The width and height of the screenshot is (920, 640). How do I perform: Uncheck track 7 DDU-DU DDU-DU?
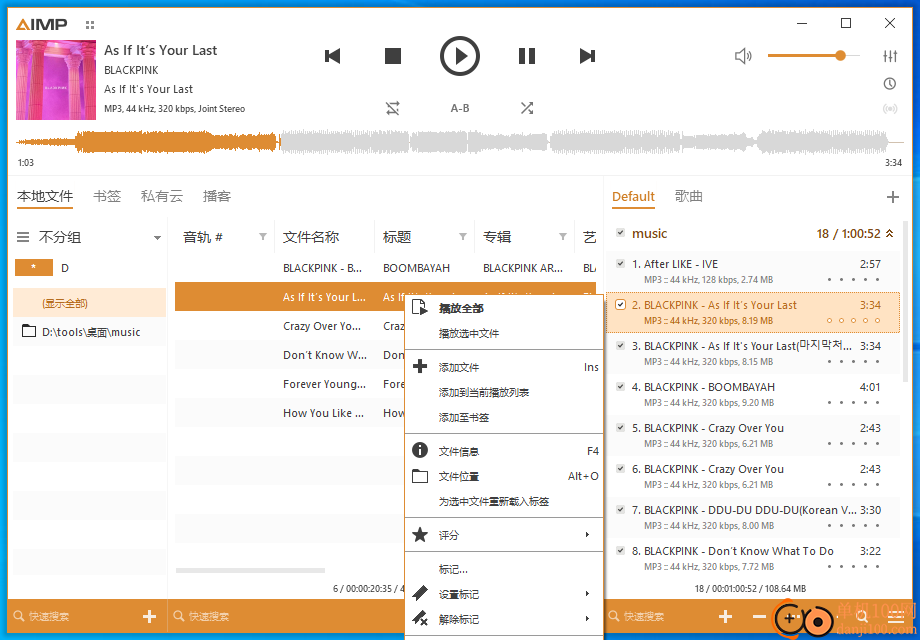tap(620, 510)
